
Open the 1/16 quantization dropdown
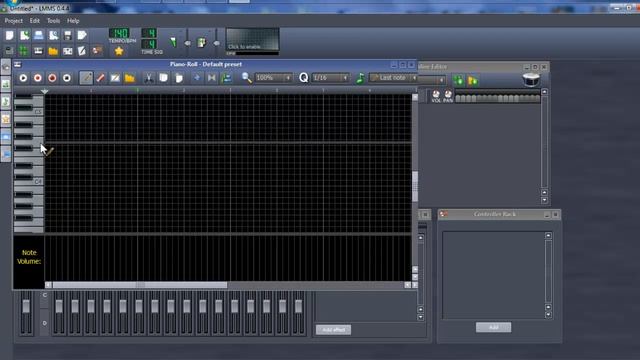(330, 78)
